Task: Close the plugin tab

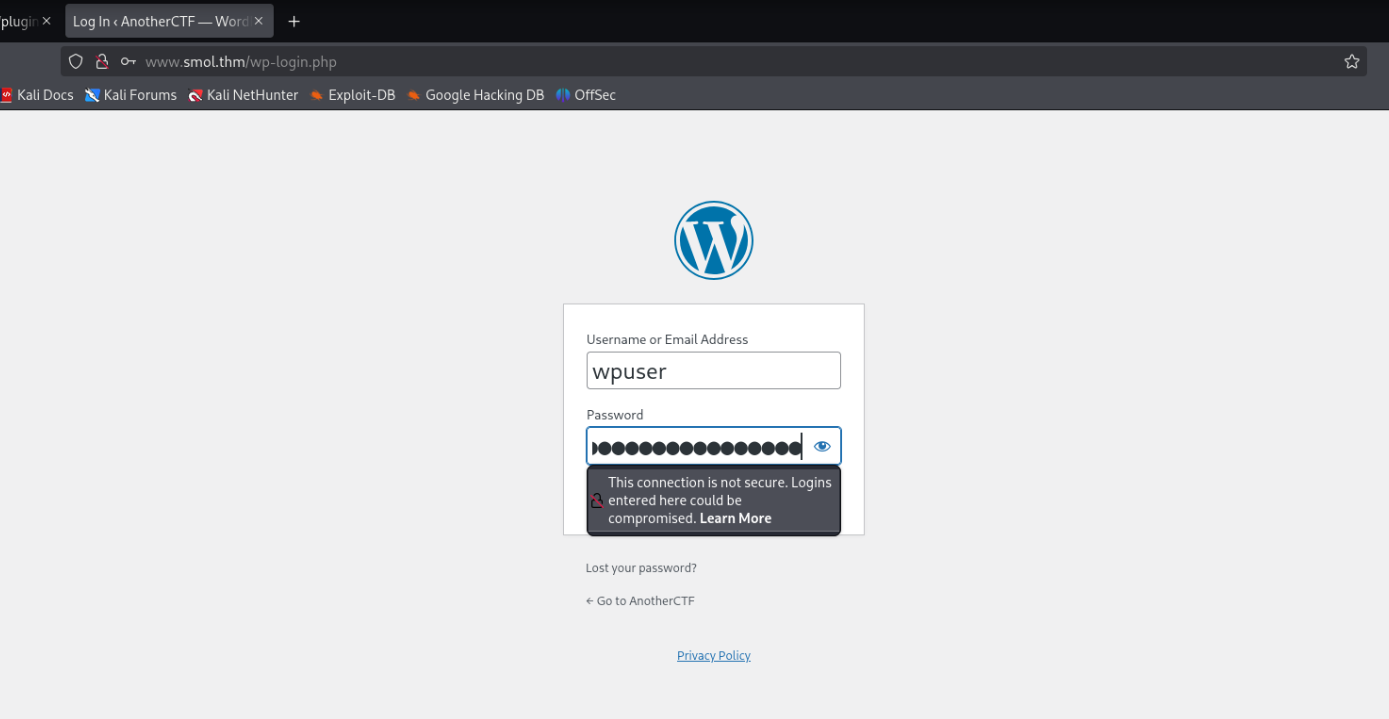Action: click(46, 21)
